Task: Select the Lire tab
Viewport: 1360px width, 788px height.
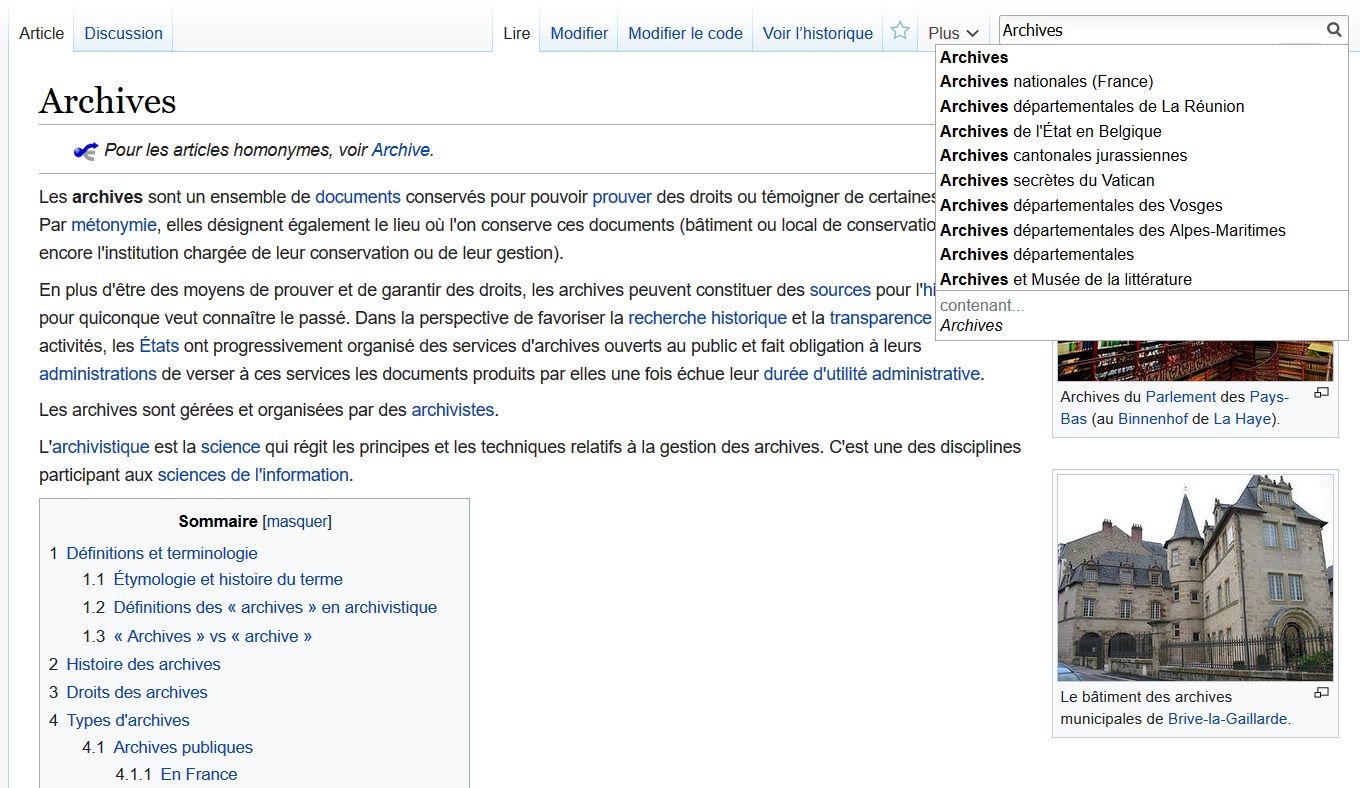Action: [x=517, y=33]
